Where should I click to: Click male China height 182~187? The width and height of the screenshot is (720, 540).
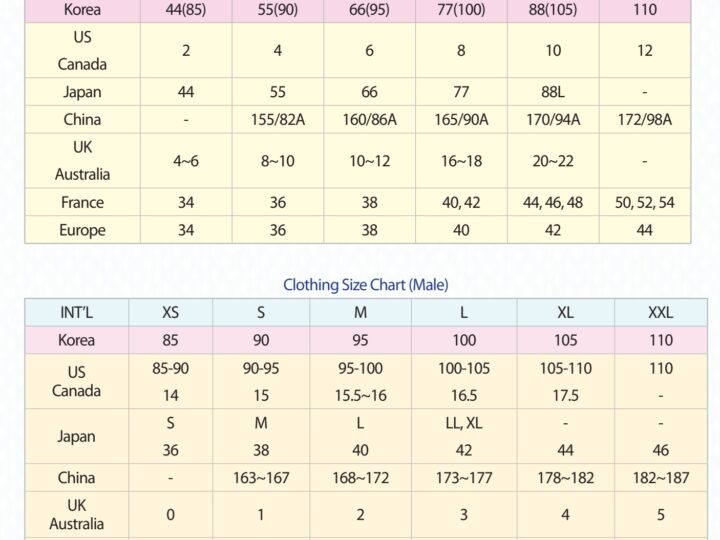tap(660, 478)
